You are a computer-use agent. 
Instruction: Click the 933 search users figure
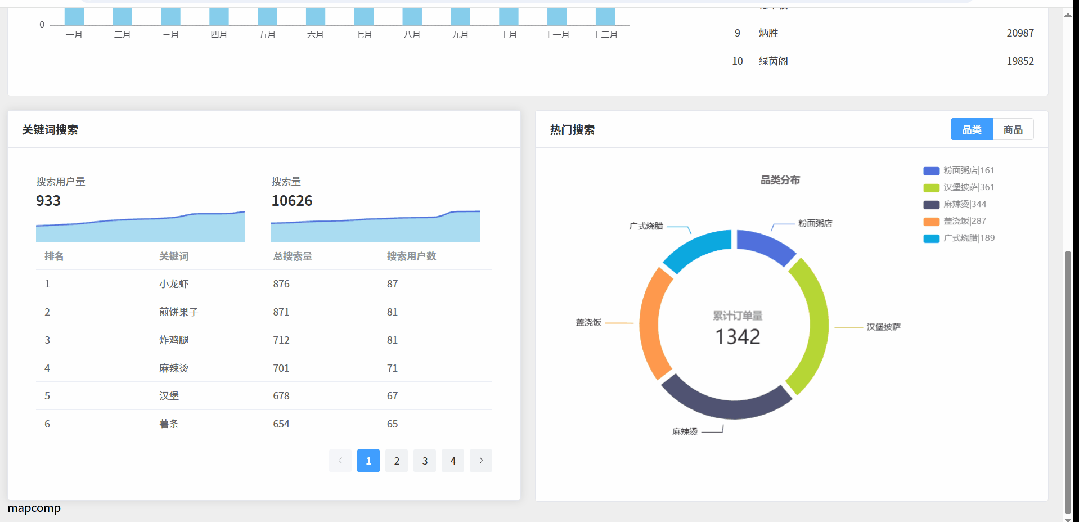(48, 201)
